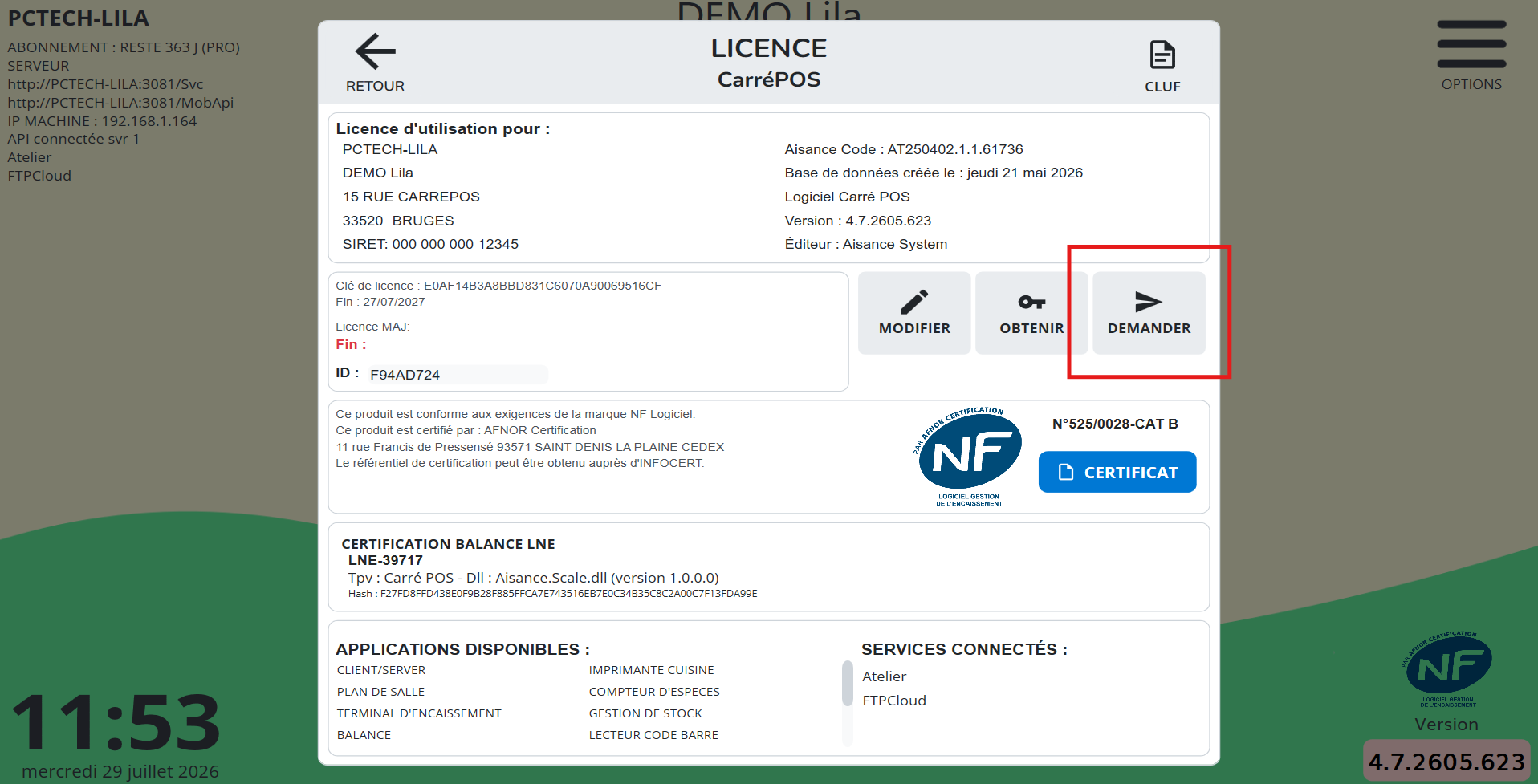Click 'Tpv : Carré POS - Dll' line
1538x784 pixels.
[x=534, y=578]
